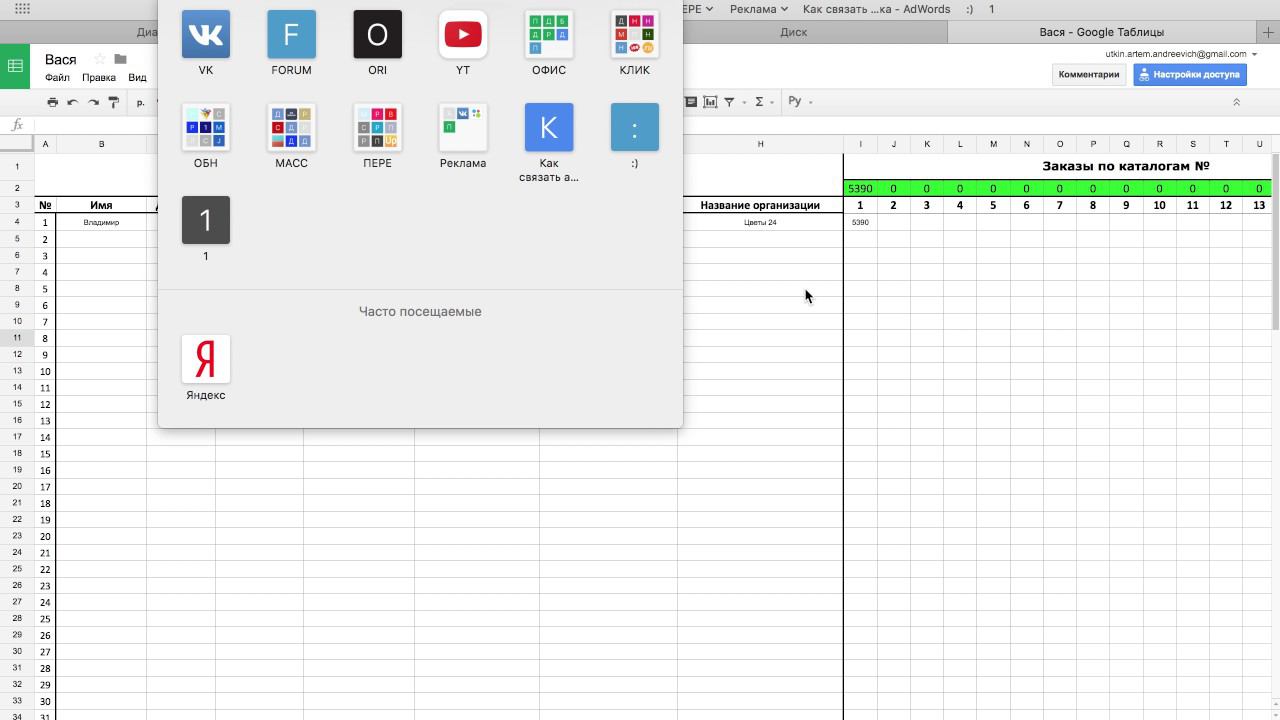The width and height of the screenshot is (1280, 720).
Task: Open the Файл menu
Action: [57, 78]
